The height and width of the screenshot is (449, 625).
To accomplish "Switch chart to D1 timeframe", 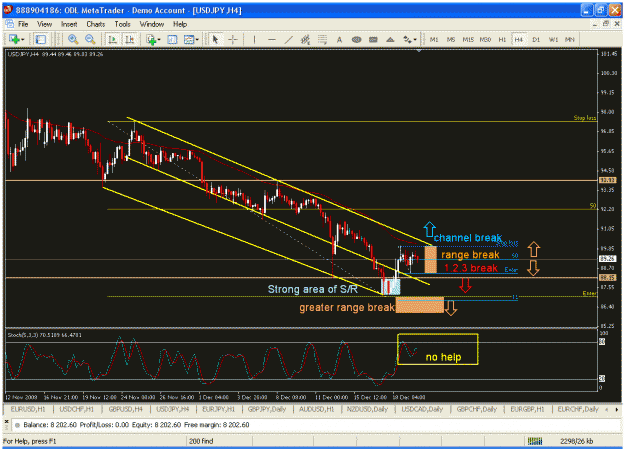I will (x=536, y=39).
